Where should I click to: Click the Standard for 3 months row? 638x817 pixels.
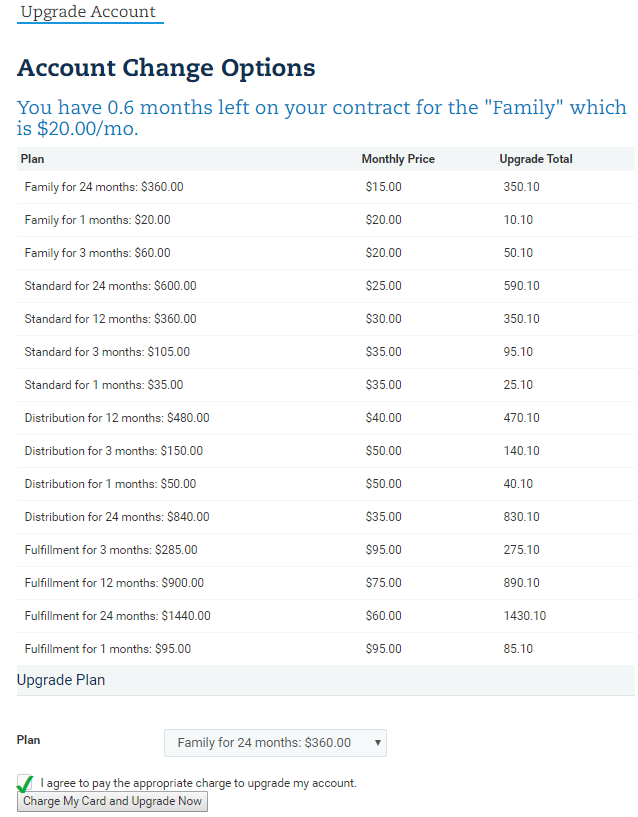click(x=107, y=352)
